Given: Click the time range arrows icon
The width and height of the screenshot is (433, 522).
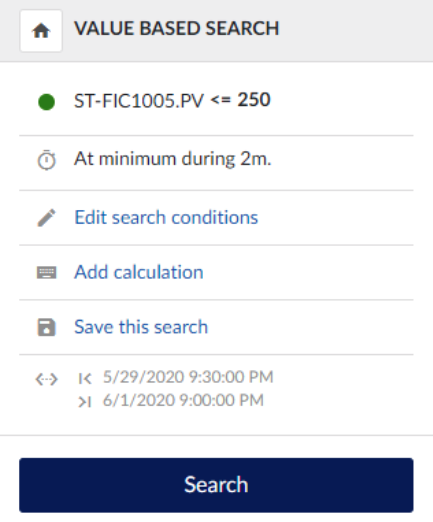Looking at the screenshot, I should tap(46, 379).
